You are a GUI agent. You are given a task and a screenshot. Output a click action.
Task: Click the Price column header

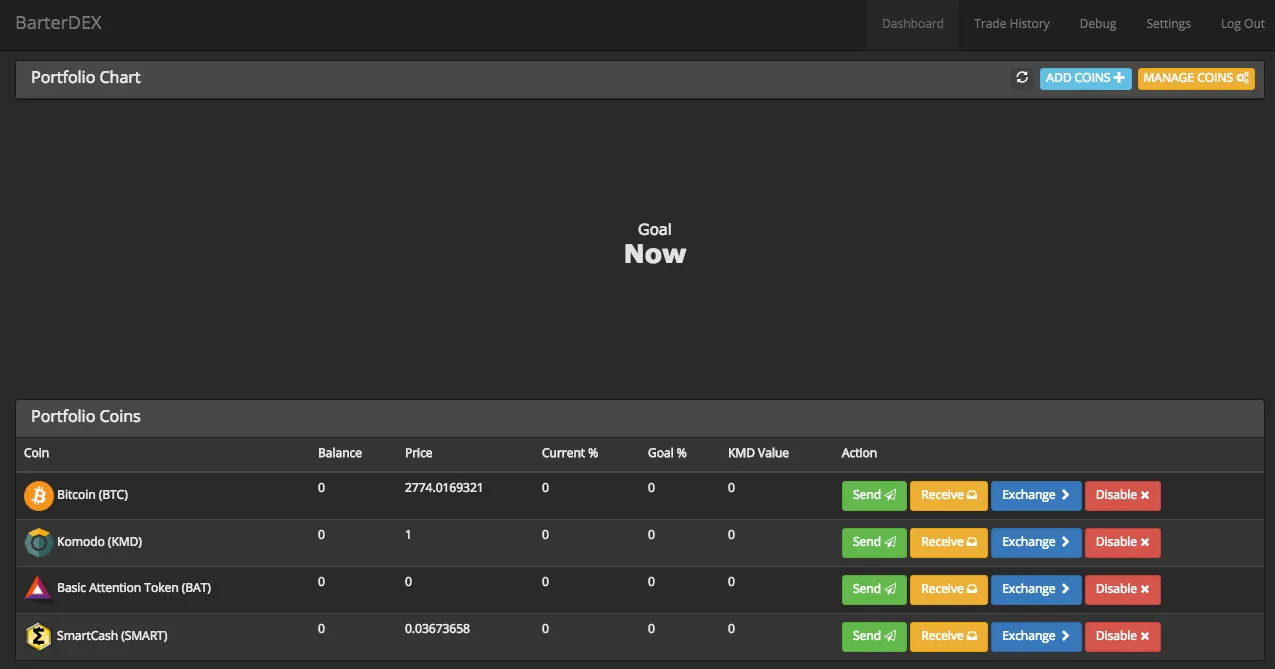pyautogui.click(x=419, y=453)
